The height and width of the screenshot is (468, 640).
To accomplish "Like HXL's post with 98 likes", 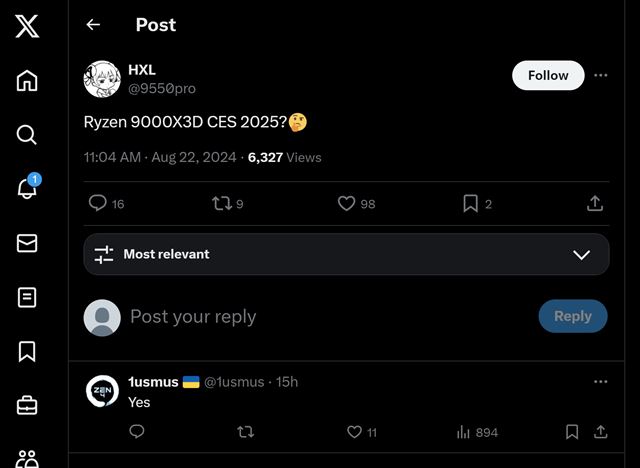I will click(346, 203).
